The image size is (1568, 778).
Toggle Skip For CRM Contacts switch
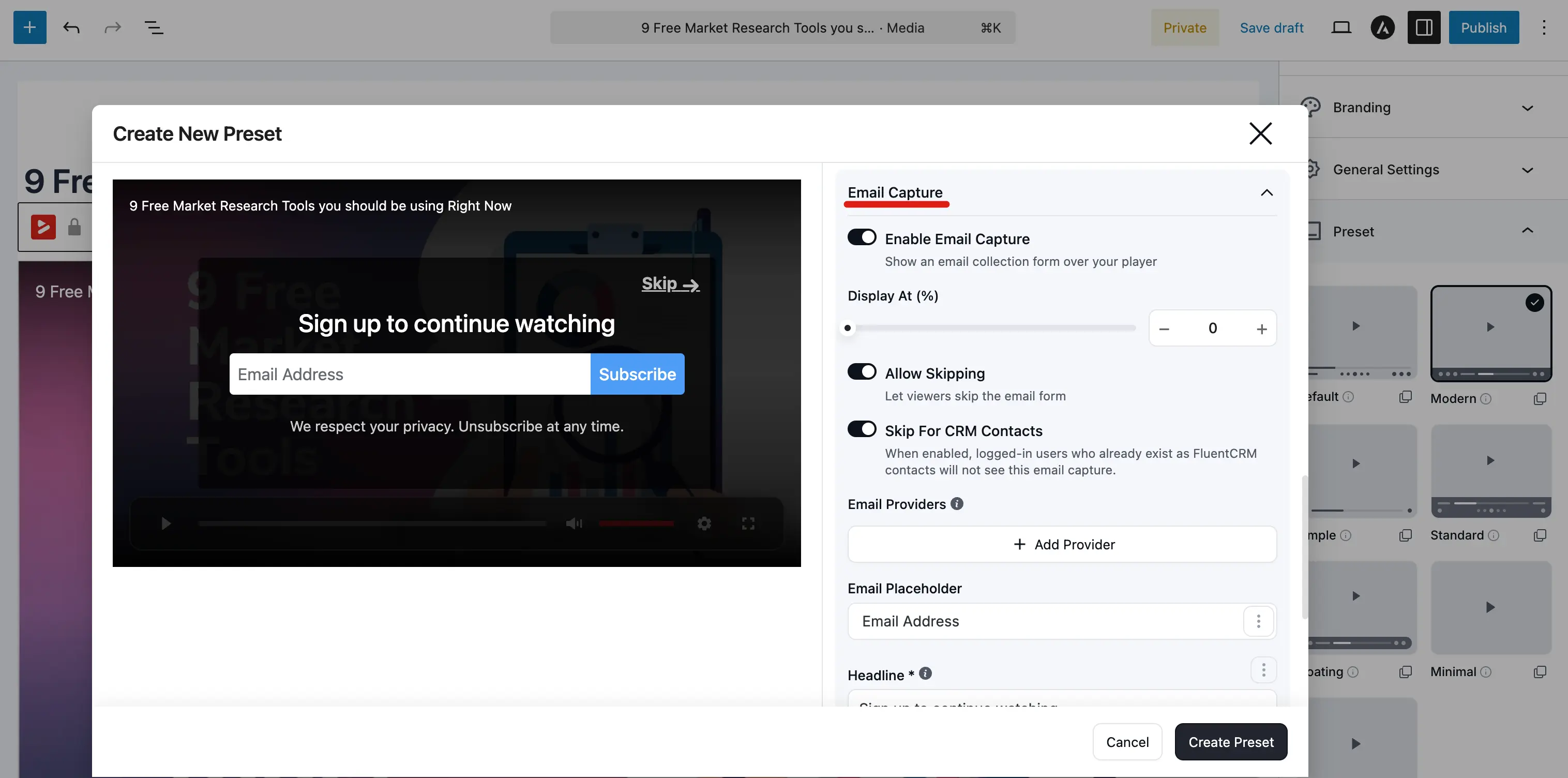coord(862,429)
